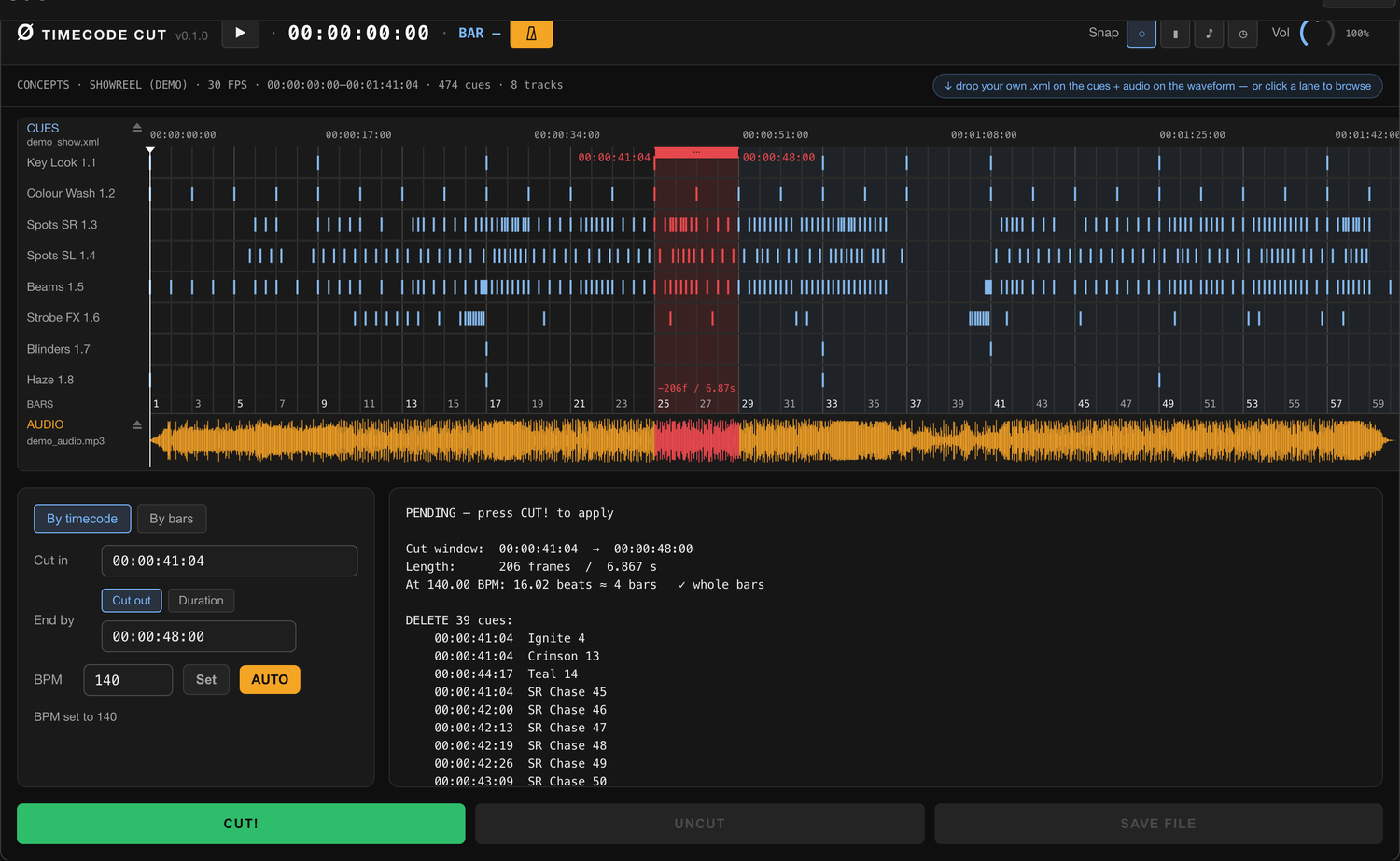The image size is (1400, 861).
Task: Click ruler timecode 00:01:08:00
Action: [984, 135]
